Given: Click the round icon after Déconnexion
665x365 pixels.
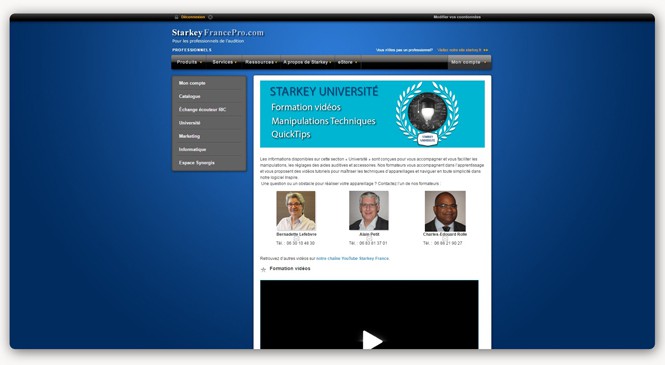Looking at the screenshot, I should [210, 17].
